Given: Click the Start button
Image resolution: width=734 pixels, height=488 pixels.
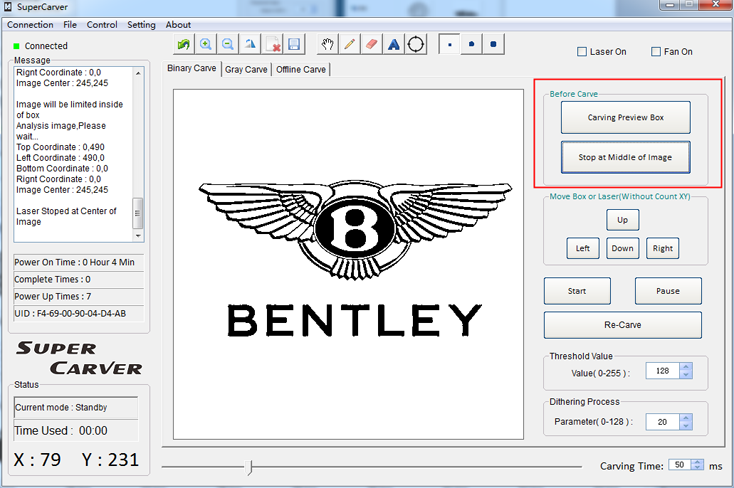Looking at the screenshot, I should click(577, 291).
